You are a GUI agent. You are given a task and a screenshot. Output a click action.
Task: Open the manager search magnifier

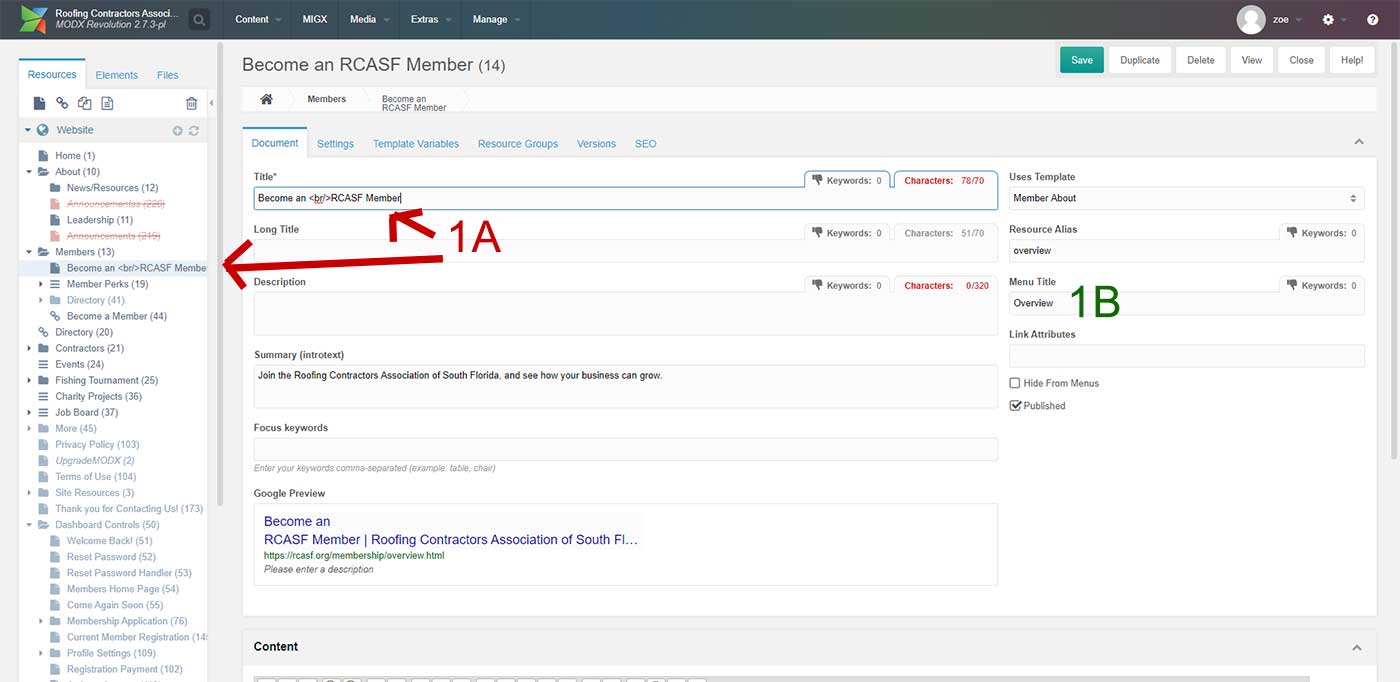pos(199,19)
